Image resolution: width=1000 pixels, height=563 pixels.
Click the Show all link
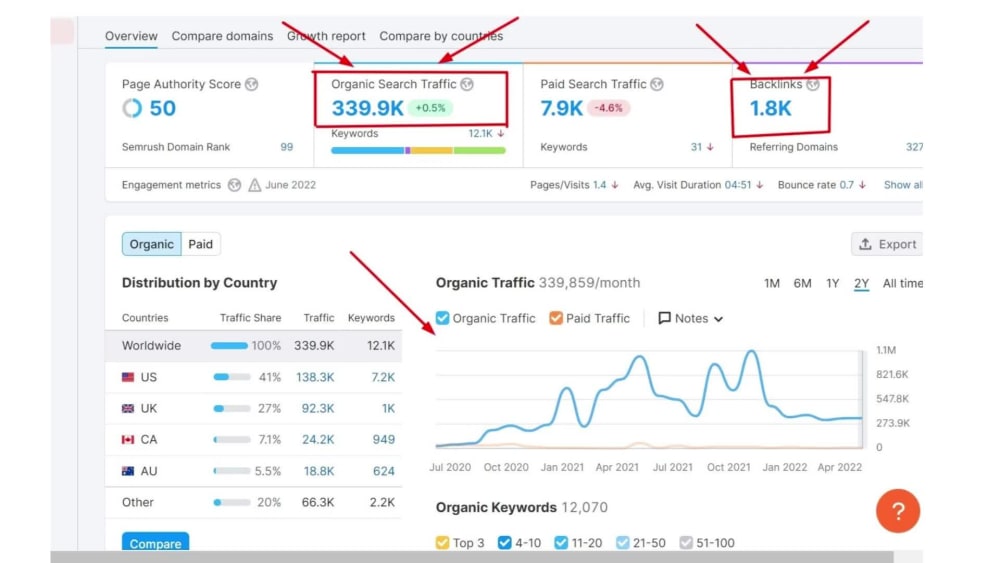coord(902,185)
